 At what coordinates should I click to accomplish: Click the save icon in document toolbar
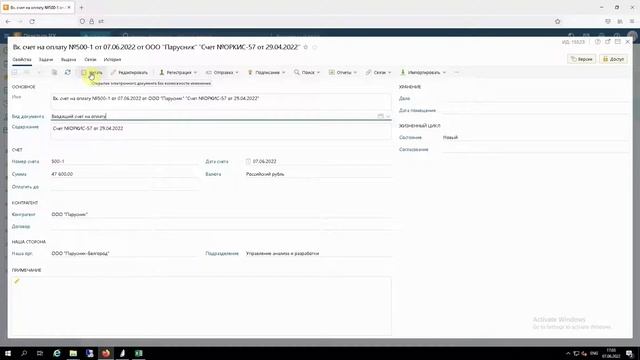tap(15, 72)
